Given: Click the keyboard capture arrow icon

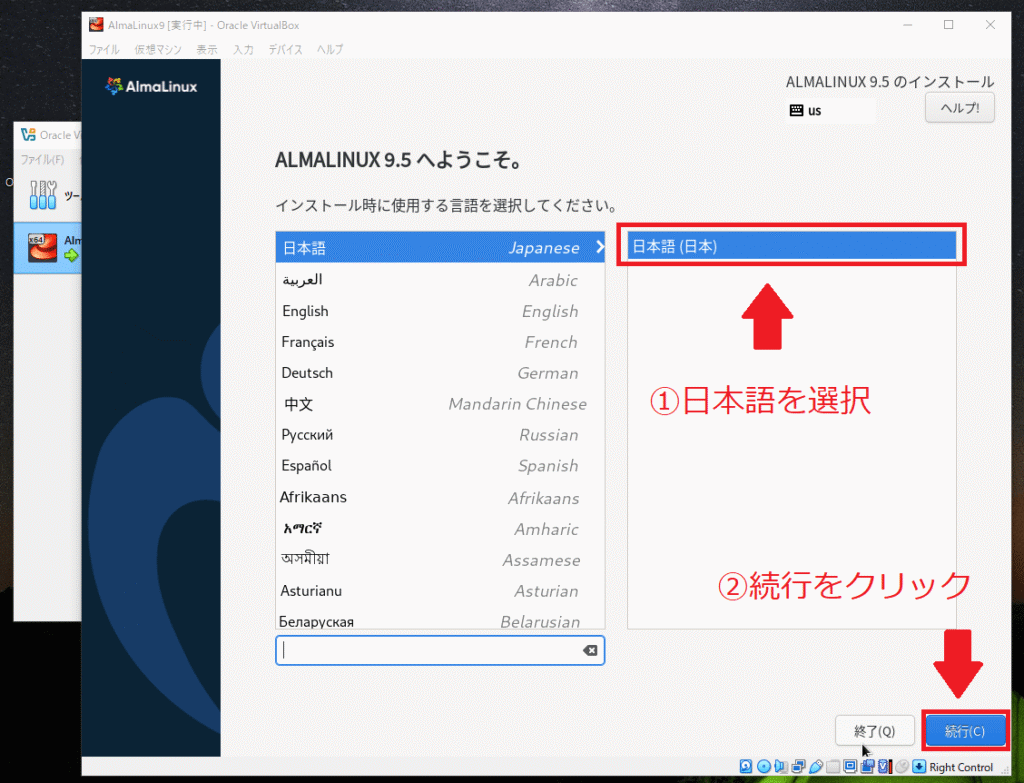Looking at the screenshot, I should [919, 766].
